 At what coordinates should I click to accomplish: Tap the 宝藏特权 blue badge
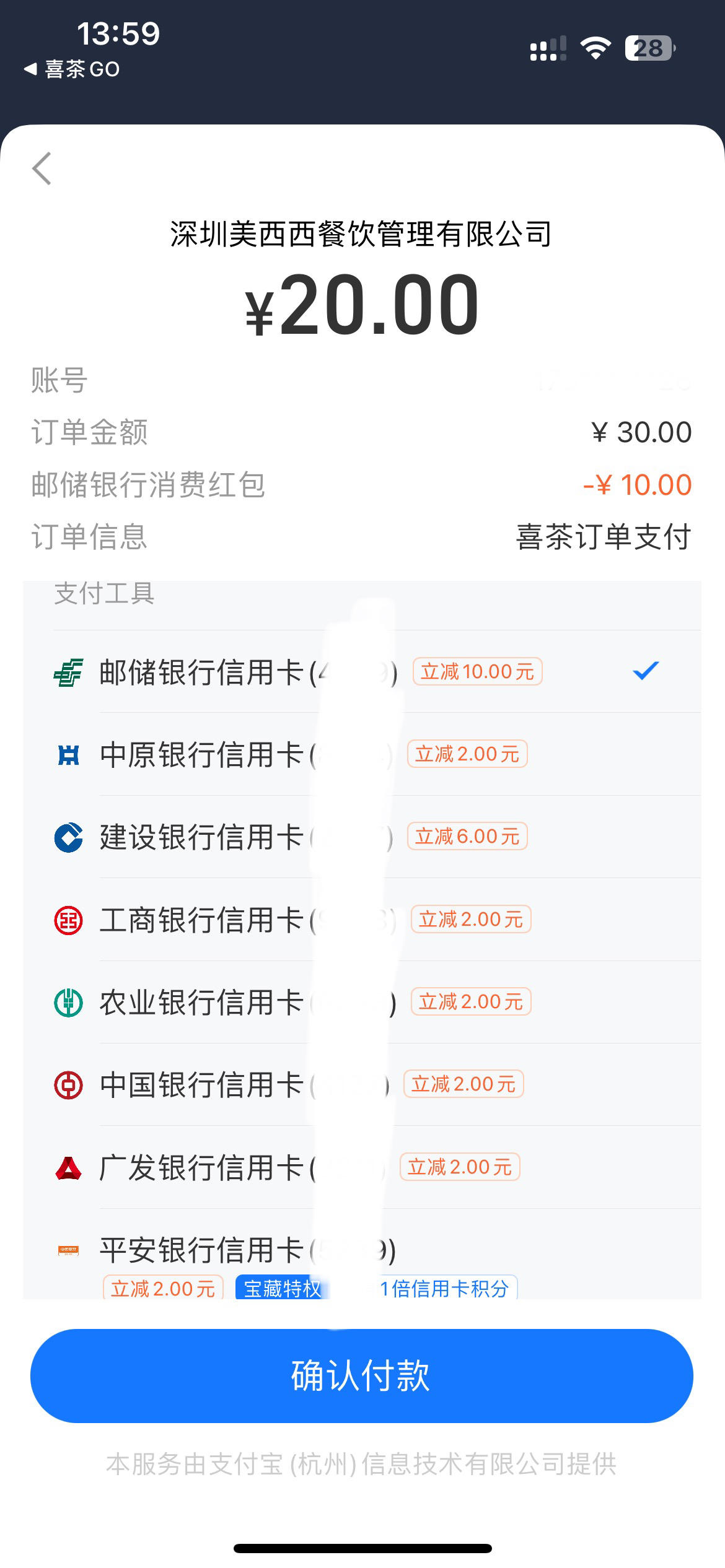(283, 1289)
